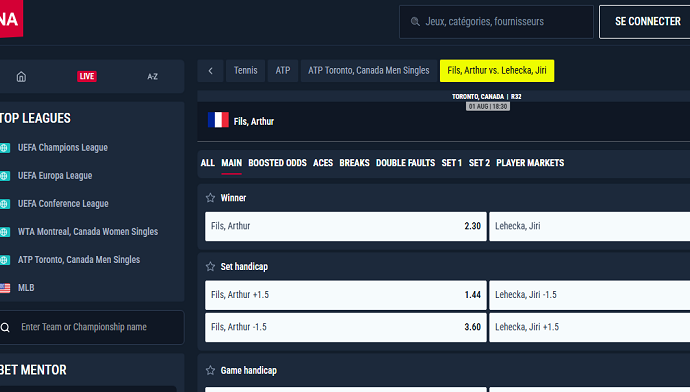Screen dimensions: 690x392
Task: Click the search magnifier in games search
Action: click(x=415, y=22)
